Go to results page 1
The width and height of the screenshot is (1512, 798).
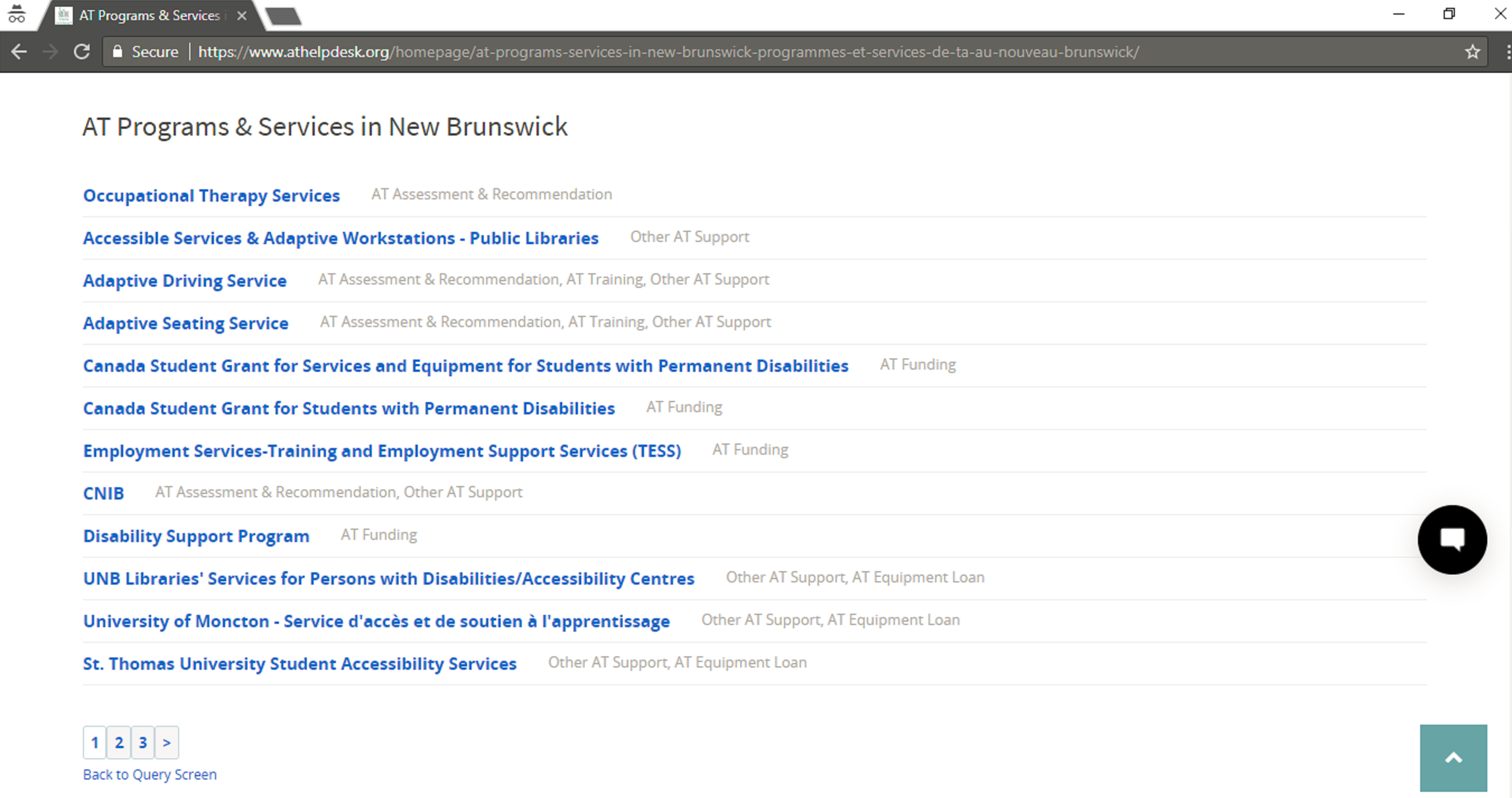[x=95, y=742]
